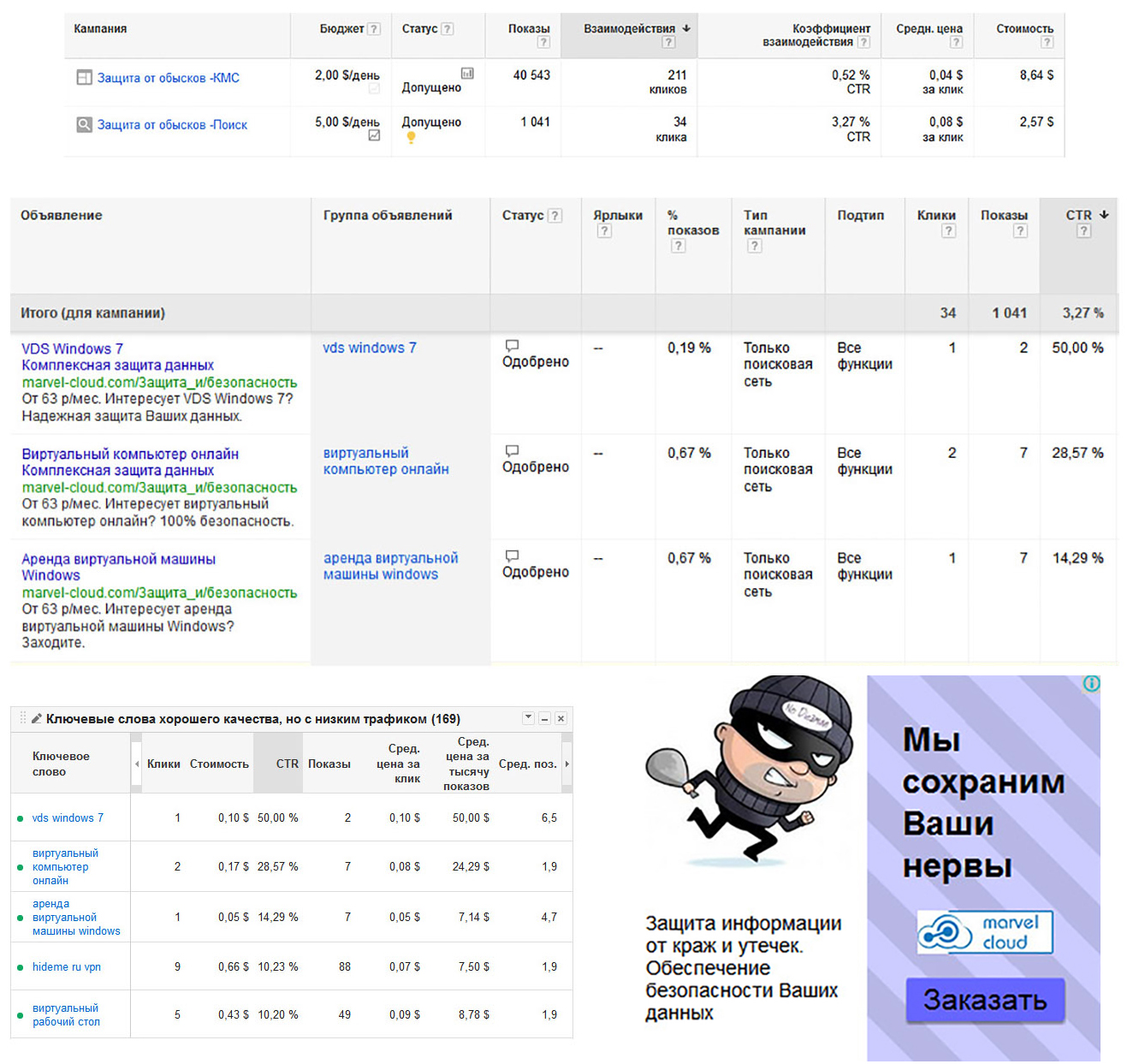Viewport: 1133px width, 1064px height.
Task: Sort the keywords widget by Стоимость header
Action: (219, 764)
